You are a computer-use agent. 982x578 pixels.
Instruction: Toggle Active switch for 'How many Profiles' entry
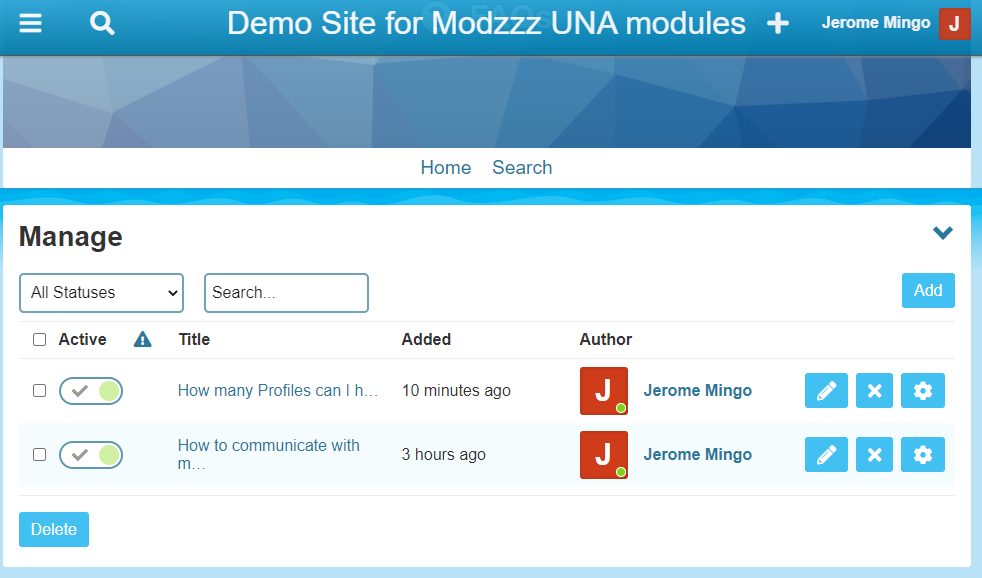click(91, 391)
